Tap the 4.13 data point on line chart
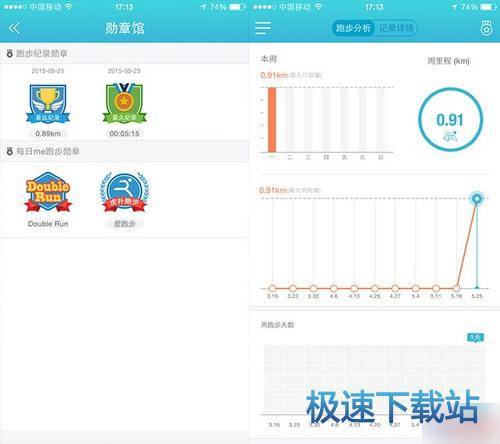This screenshot has width=500, height=444. (x=354, y=288)
